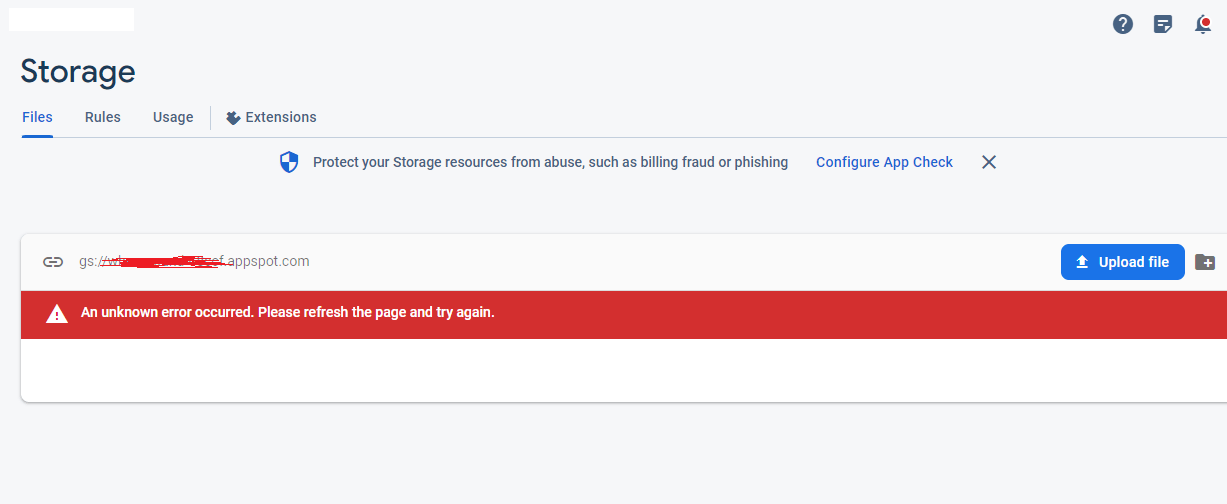Click the Storage page heading
The height and width of the screenshot is (504, 1227).
click(x=78, y=71)
